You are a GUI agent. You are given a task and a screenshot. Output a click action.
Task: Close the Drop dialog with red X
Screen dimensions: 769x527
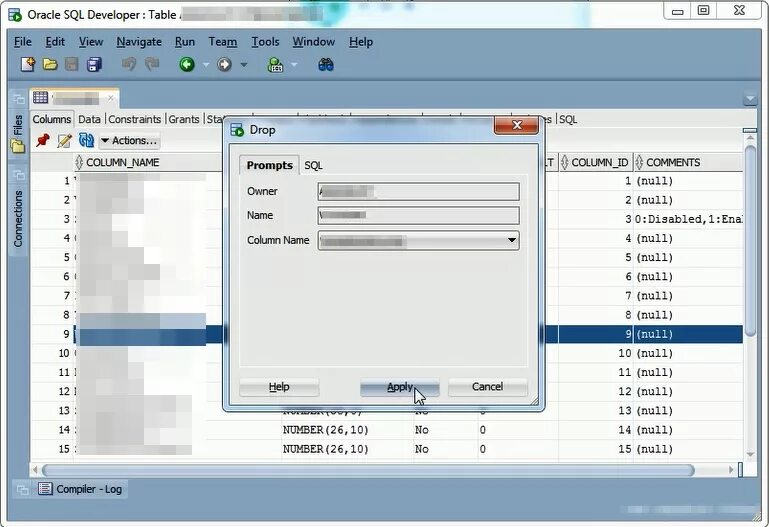click(516, 125)
